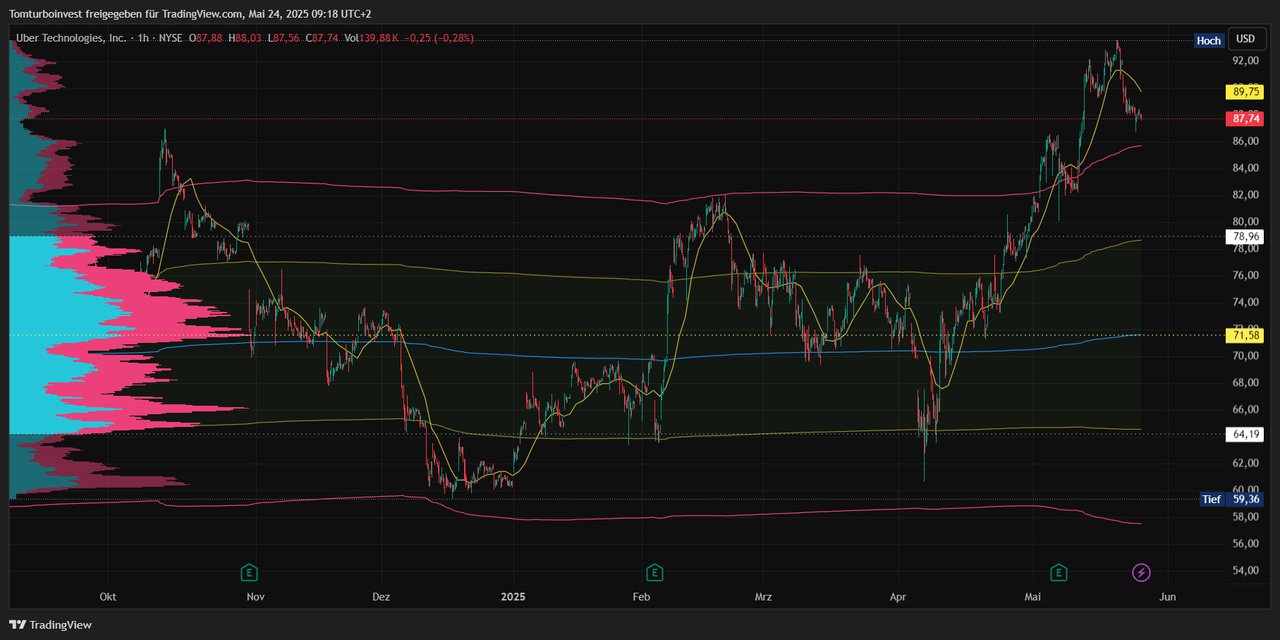Click the purple lightning event icon
The height and width of the screenshot is (640, 1280).
(1141, 573)
